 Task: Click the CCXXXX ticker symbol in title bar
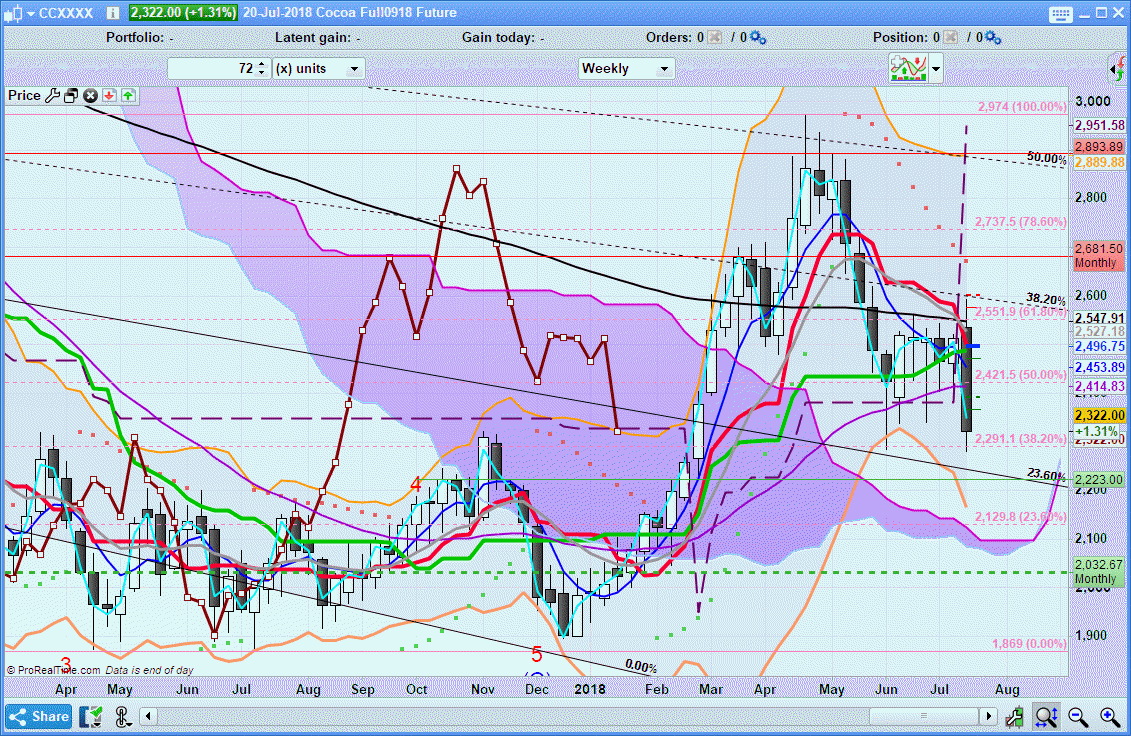click(66, 13)
